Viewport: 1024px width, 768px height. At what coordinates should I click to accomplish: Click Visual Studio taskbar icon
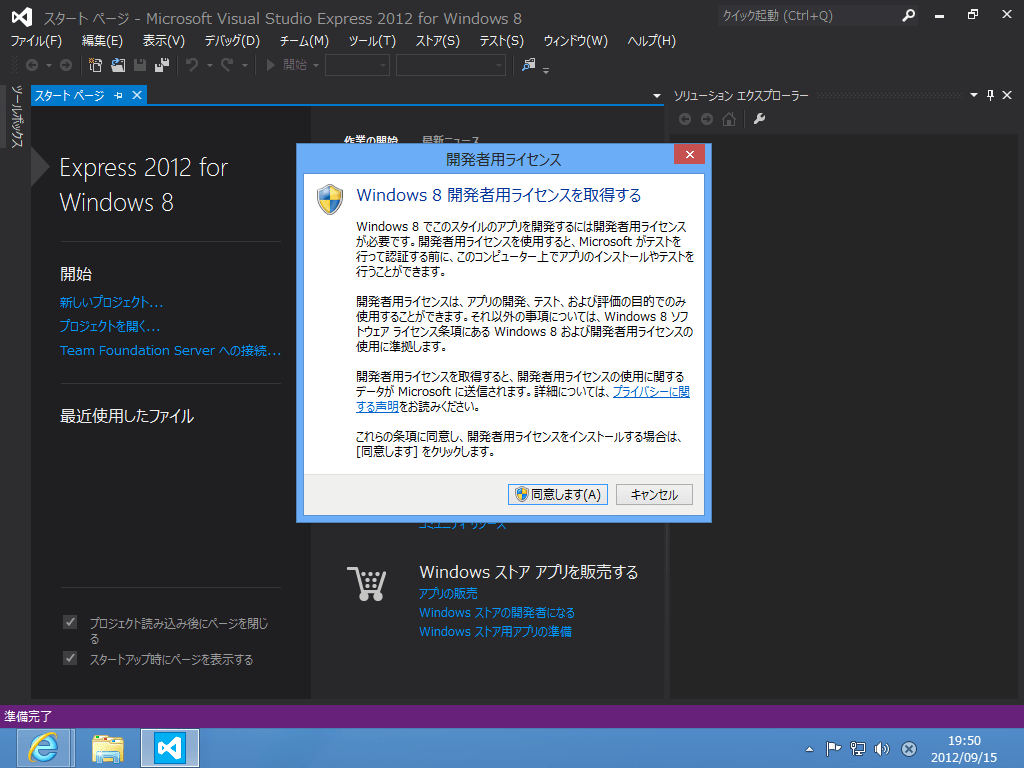click(170, 748)
